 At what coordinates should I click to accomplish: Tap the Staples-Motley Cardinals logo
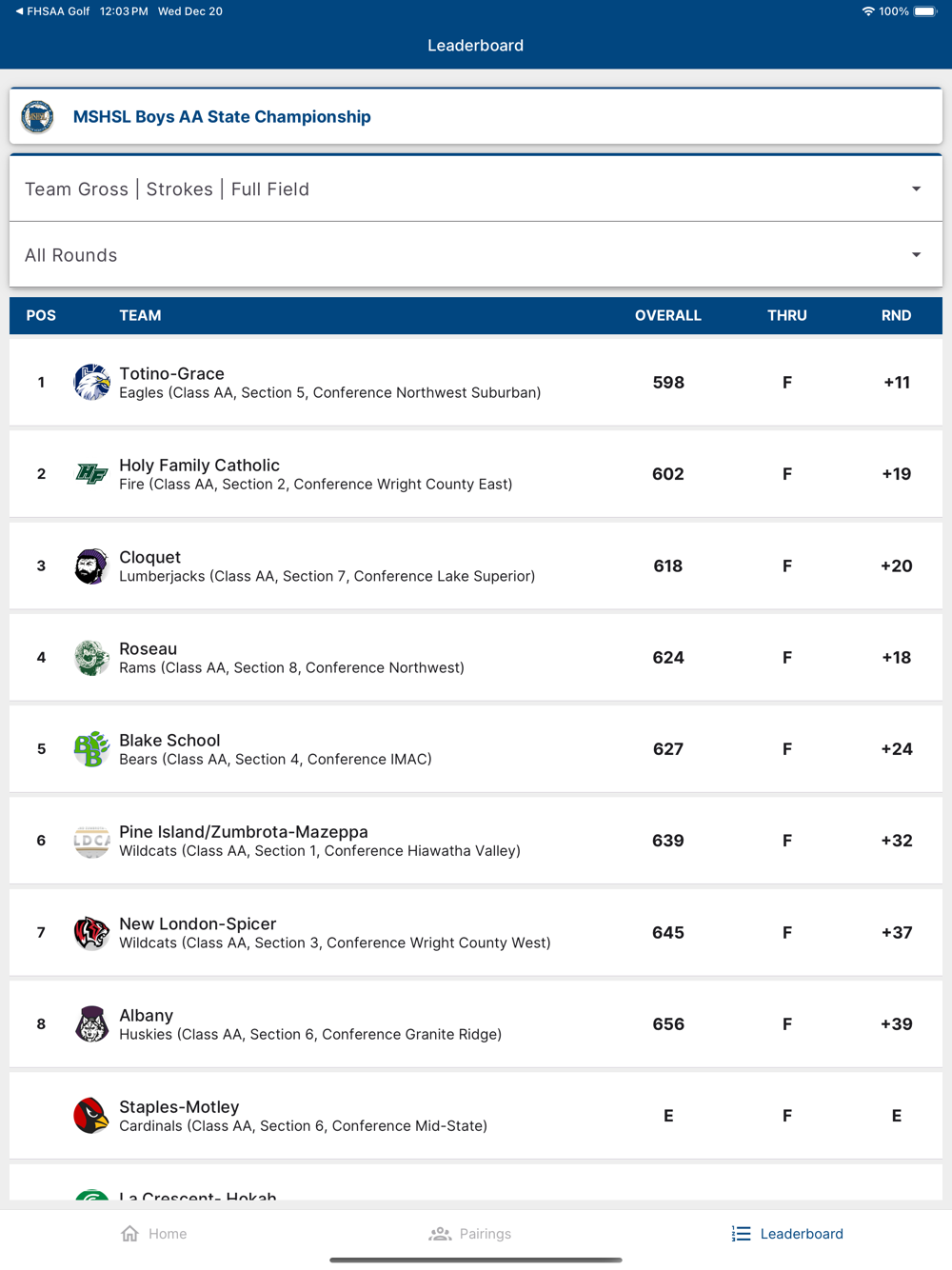(91, 1116)
